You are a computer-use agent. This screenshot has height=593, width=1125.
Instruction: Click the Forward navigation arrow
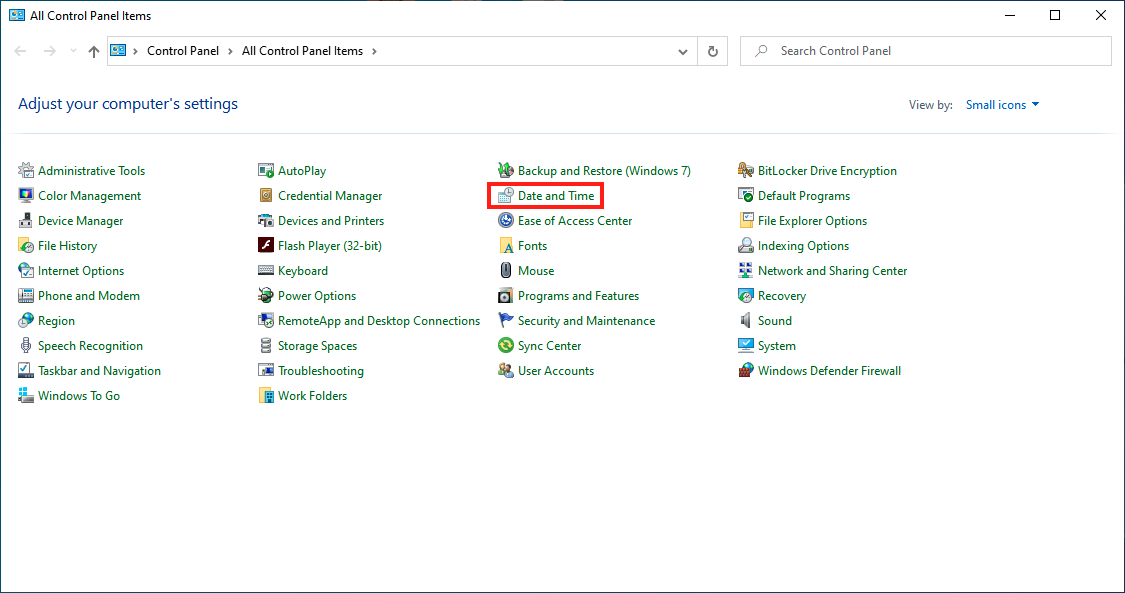tap(50, 52)
